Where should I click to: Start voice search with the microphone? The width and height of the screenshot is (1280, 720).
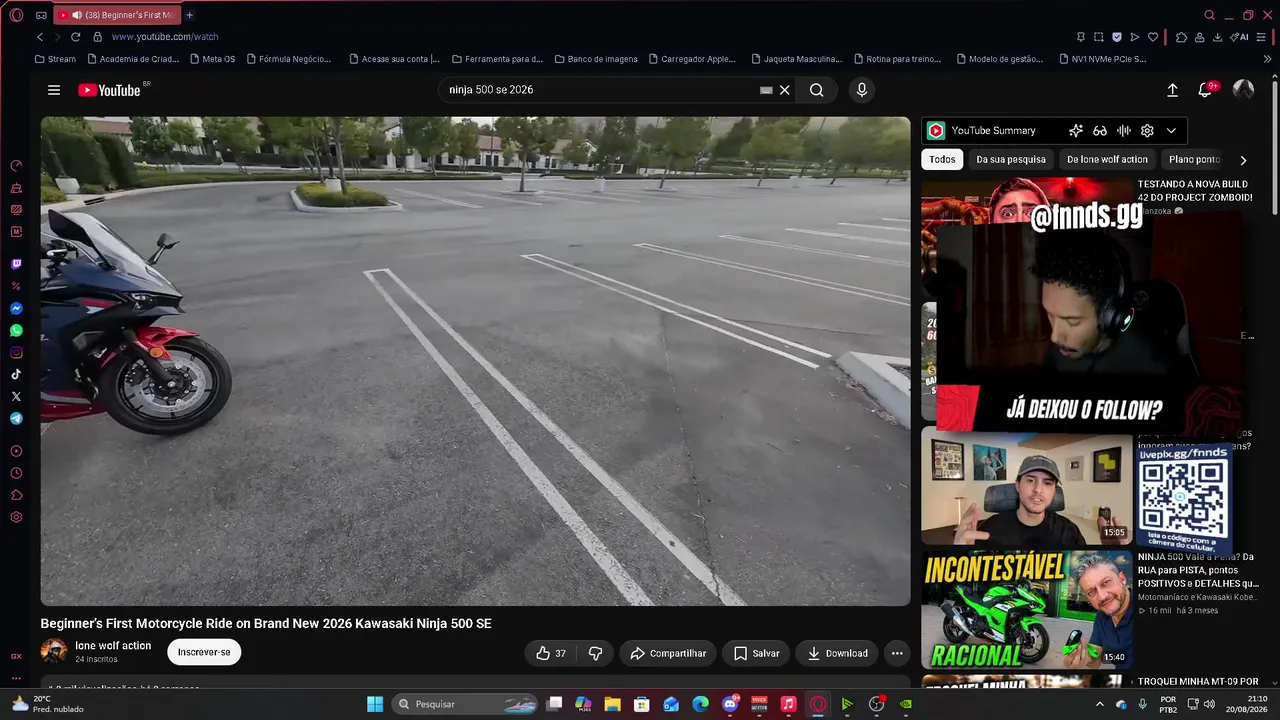coord(862,90)
